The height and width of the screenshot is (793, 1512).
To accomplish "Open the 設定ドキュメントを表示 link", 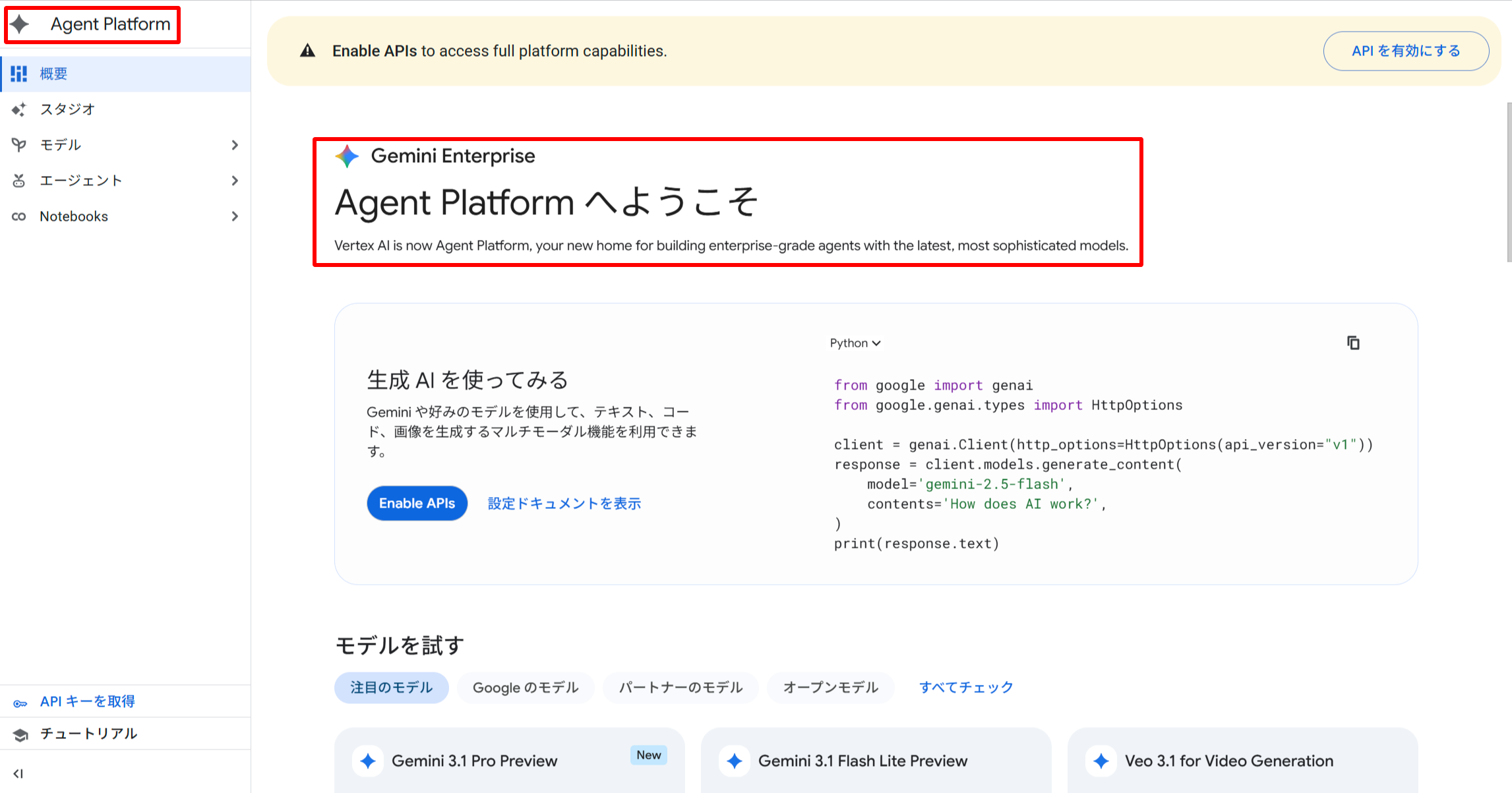I will (564, 504).
